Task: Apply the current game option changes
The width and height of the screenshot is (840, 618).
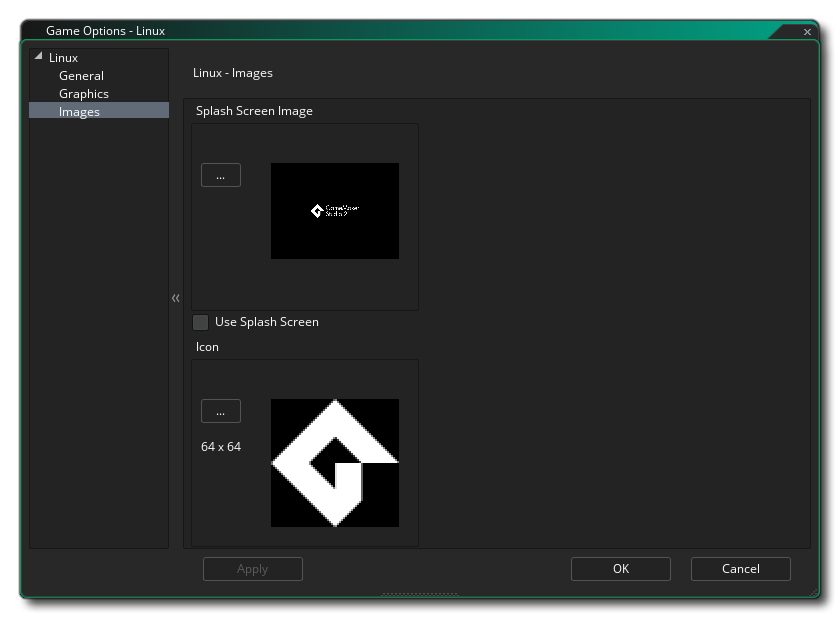Action: pos(253,568)
